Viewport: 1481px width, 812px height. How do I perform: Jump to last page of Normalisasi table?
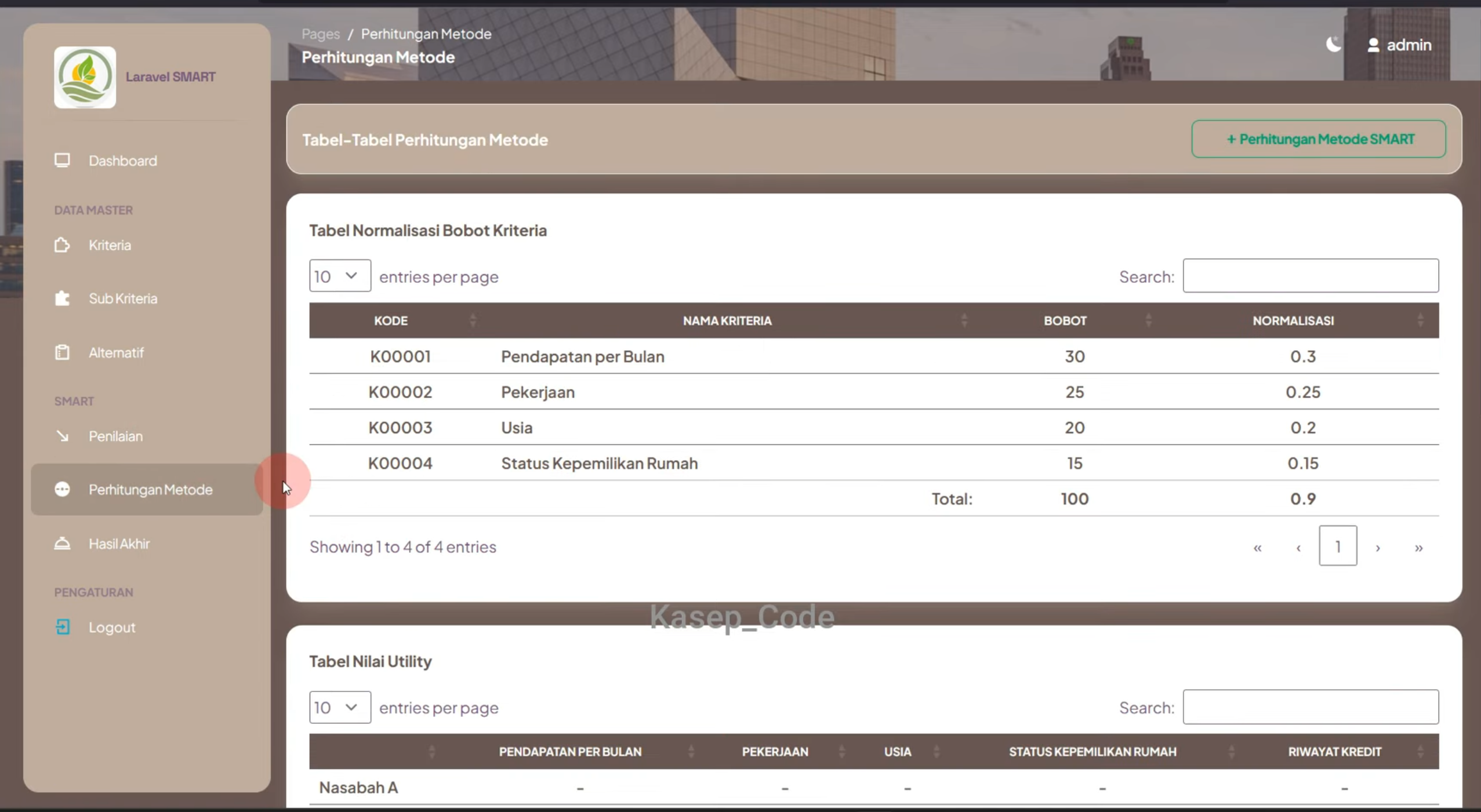(1418, 547)
